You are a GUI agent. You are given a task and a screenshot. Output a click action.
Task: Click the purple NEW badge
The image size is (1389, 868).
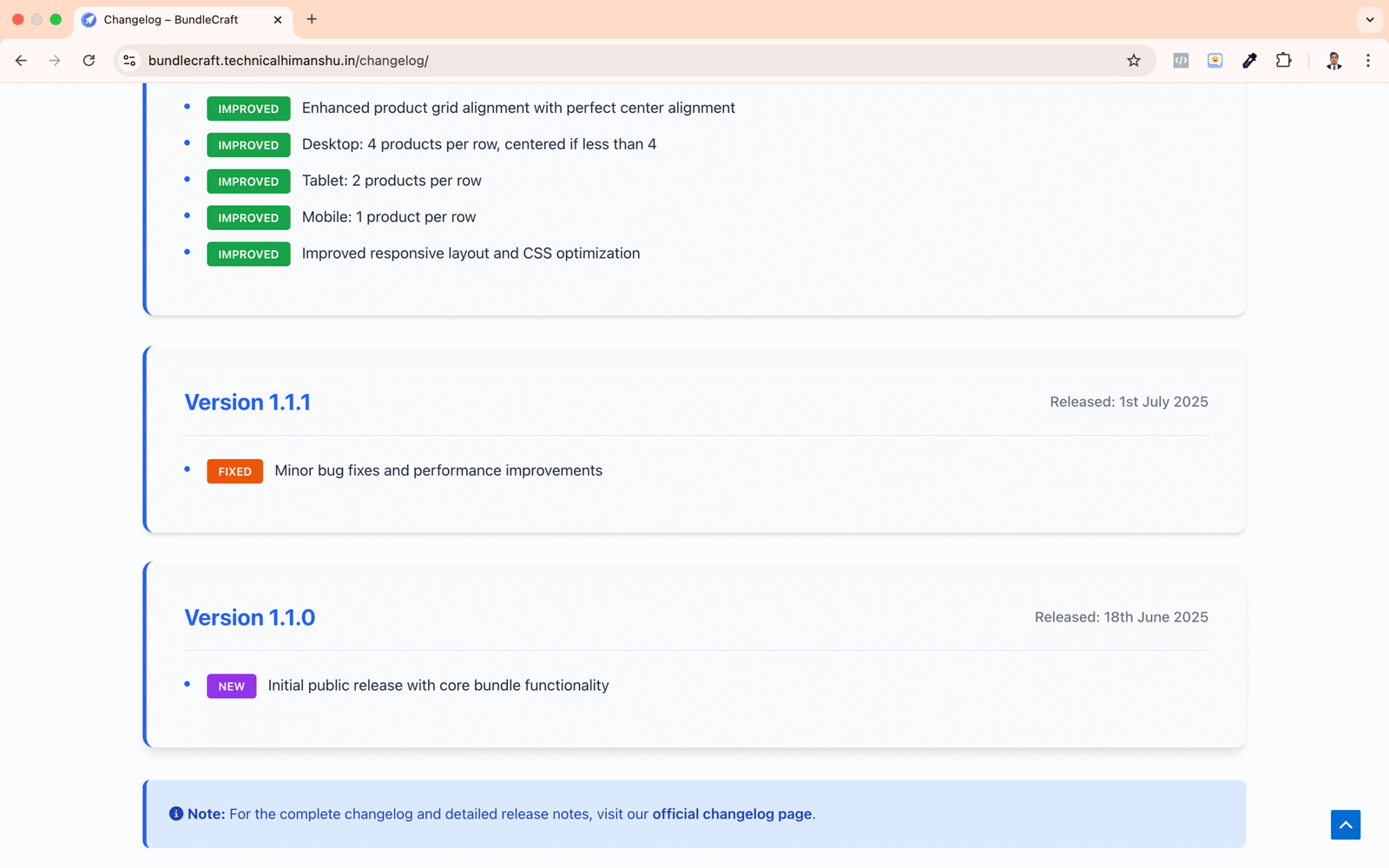[231, 687]
